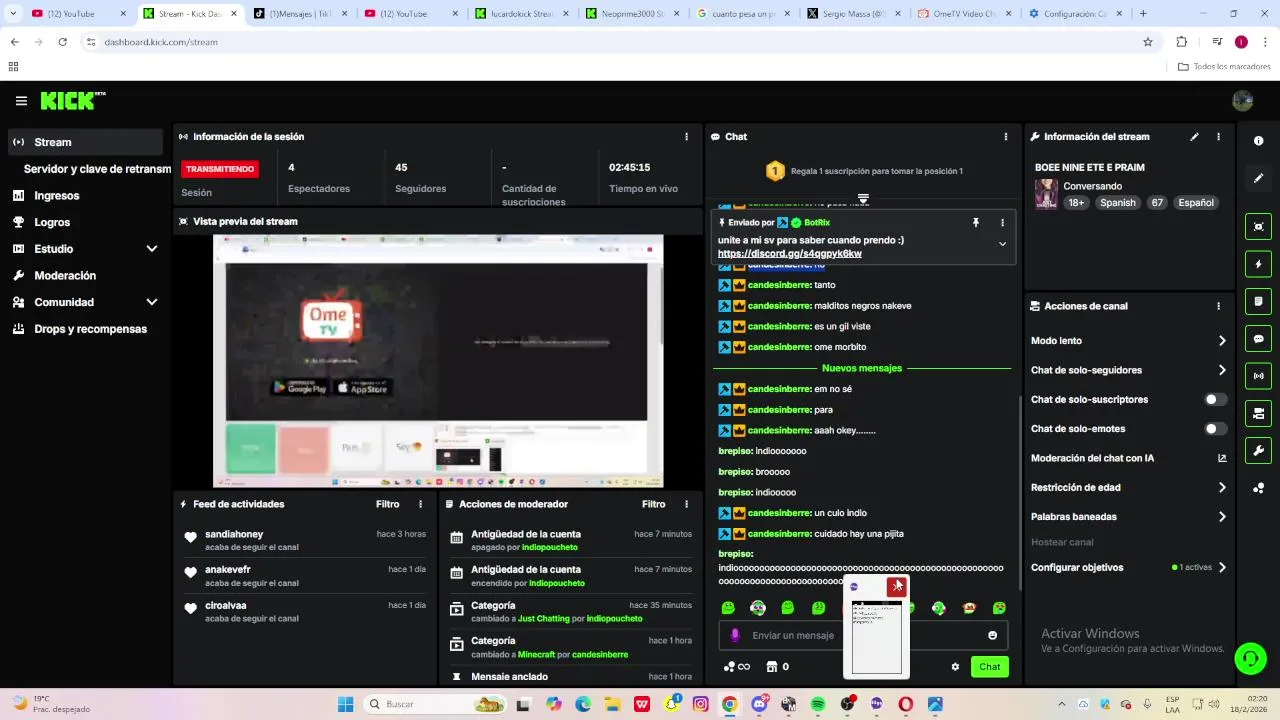Click the info icon in right toolbar
This screenshot has width=1280, height=720.
1258,141
